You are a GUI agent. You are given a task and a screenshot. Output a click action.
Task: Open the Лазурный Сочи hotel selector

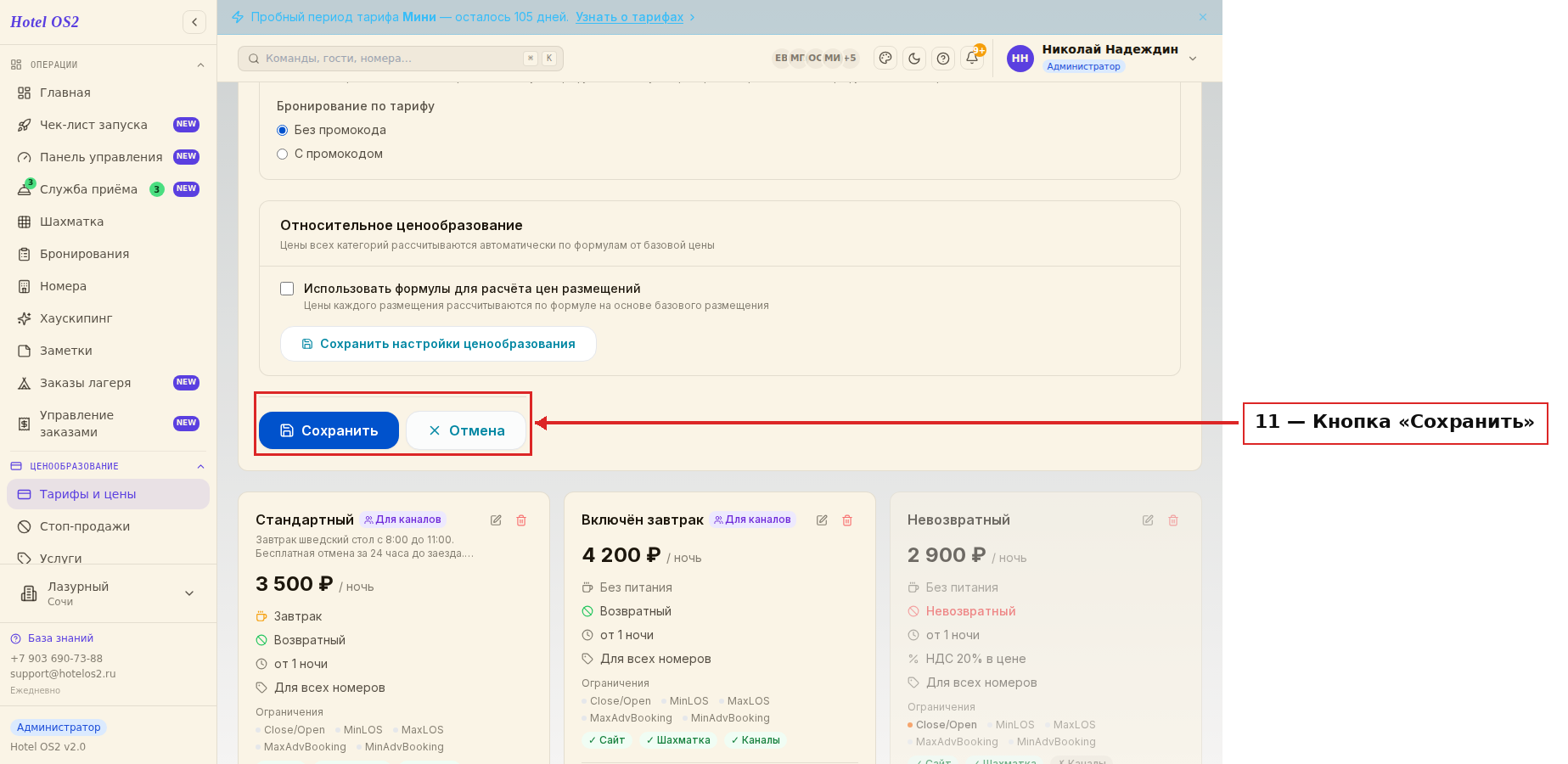point(108,593)
